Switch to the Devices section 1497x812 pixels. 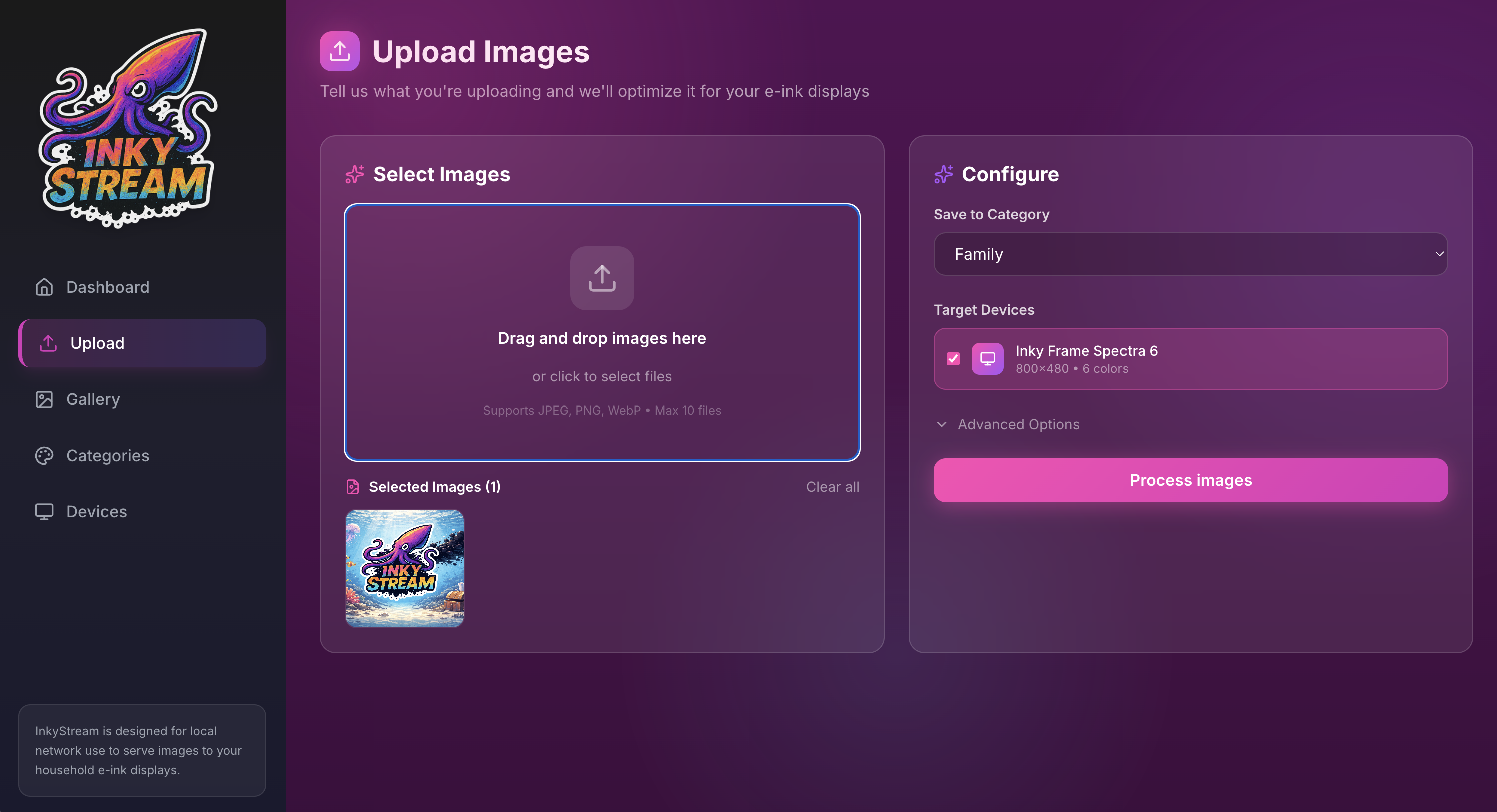(x=96, y=511)
